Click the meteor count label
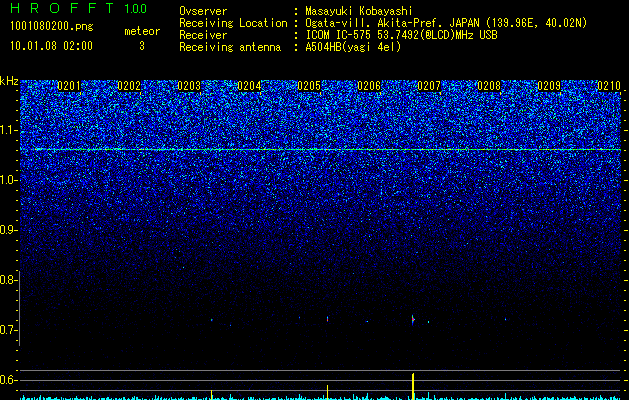The height and width of the screenshot is (400, 629). point(142,31)
